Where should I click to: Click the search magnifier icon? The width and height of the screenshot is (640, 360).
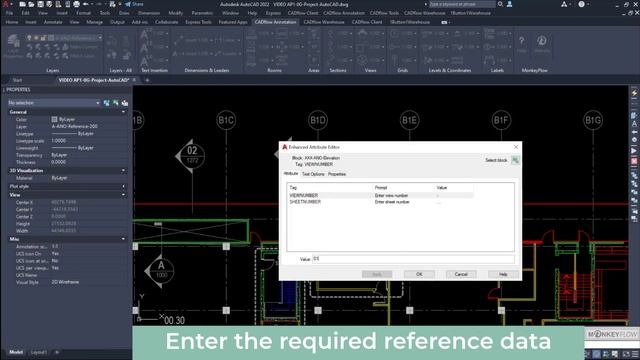(x=500, y=4)
